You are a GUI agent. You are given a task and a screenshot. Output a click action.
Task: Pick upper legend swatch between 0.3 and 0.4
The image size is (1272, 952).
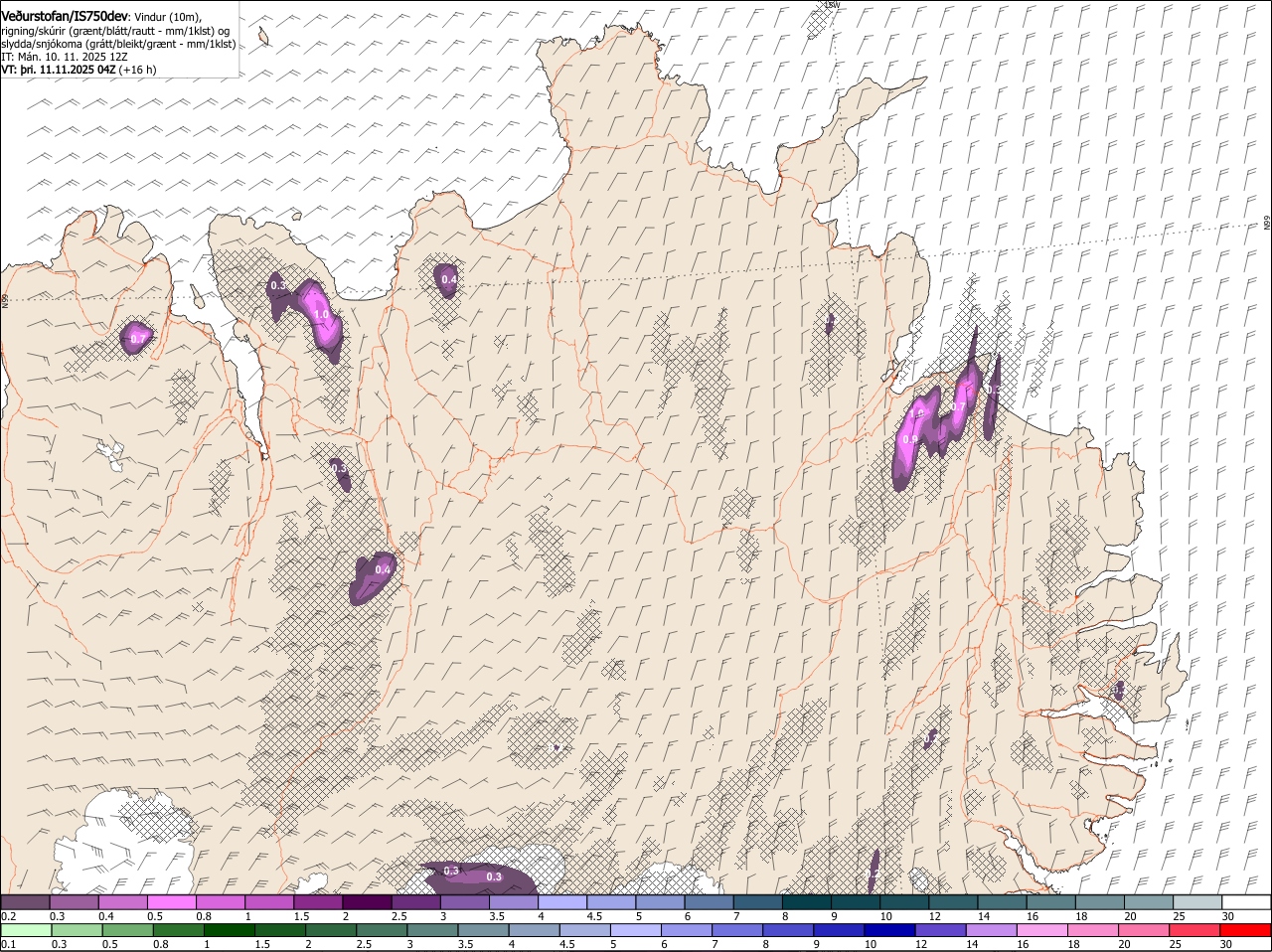click(x=74, y=901)
